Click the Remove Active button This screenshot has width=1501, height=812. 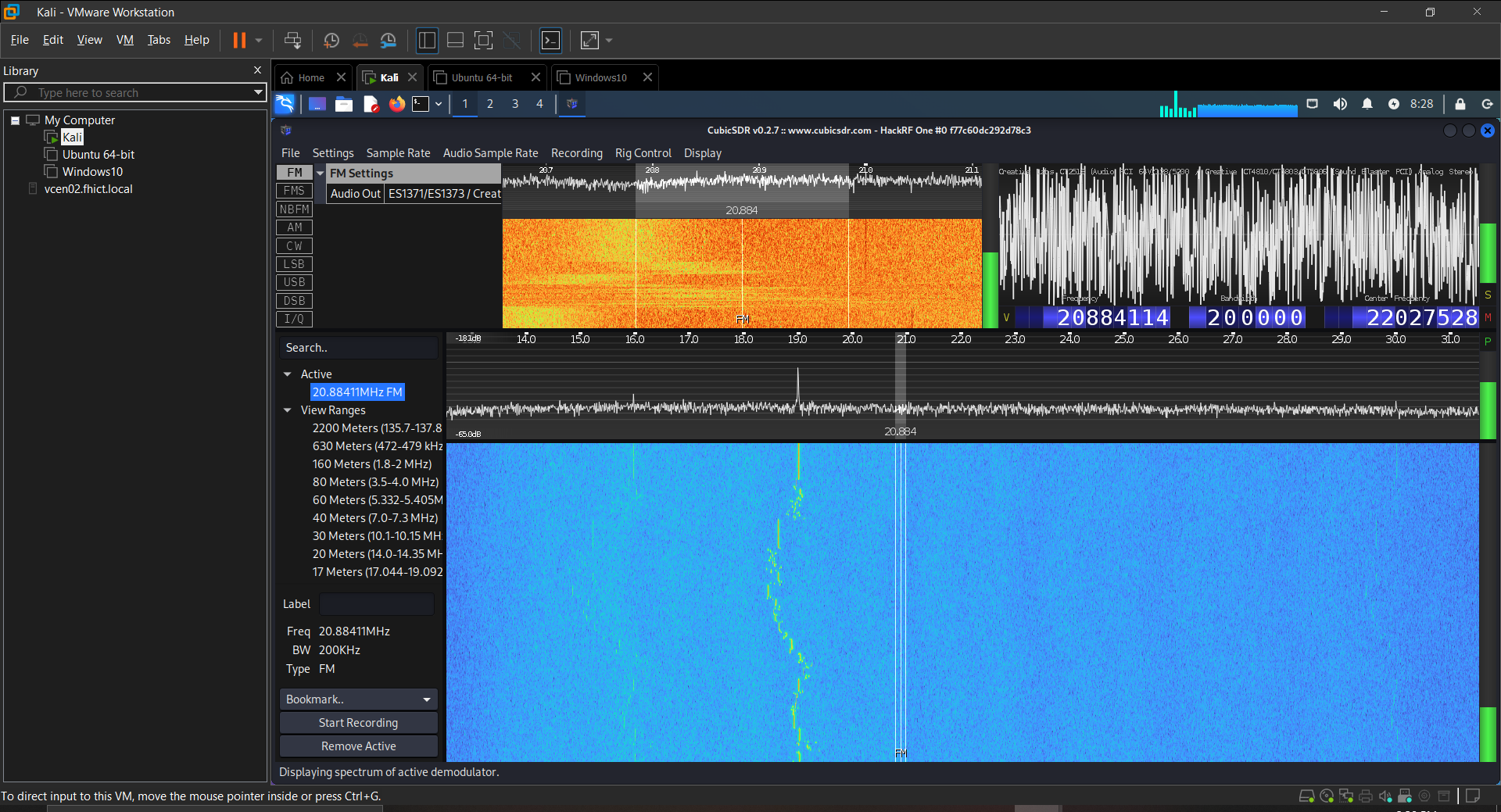coord(358,746)
